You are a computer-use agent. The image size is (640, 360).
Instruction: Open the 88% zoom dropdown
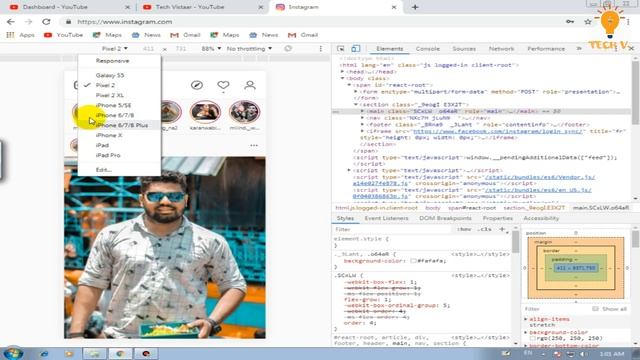211,49
